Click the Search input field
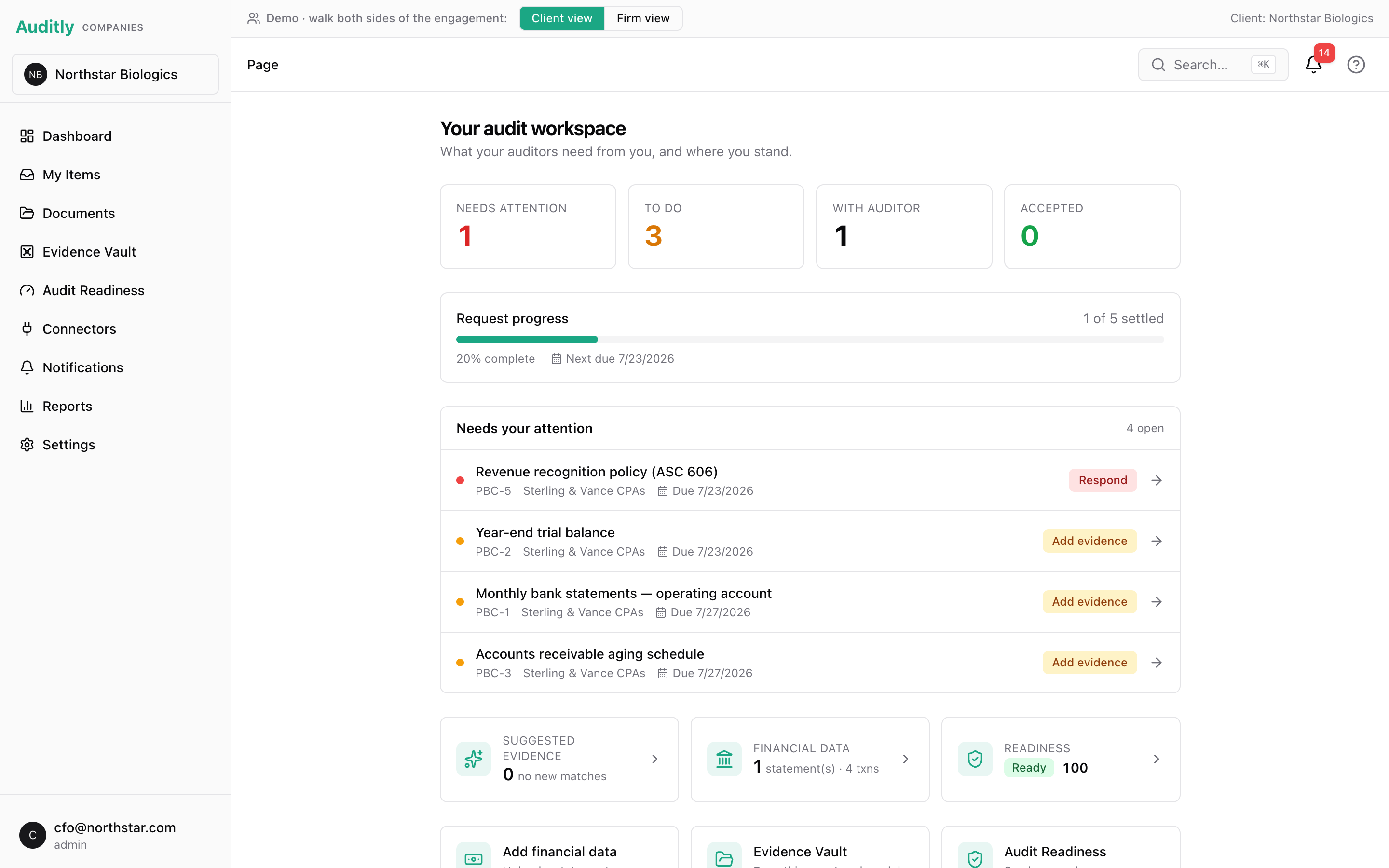Image resolution: width=1389 pixels, height=868 pixels. pos(1213,64)
